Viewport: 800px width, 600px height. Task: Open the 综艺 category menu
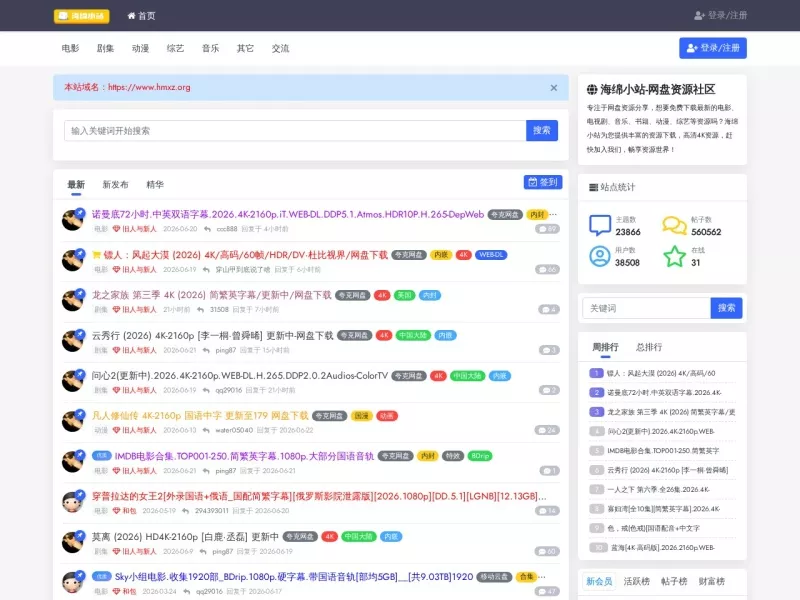tap(175, 48)
